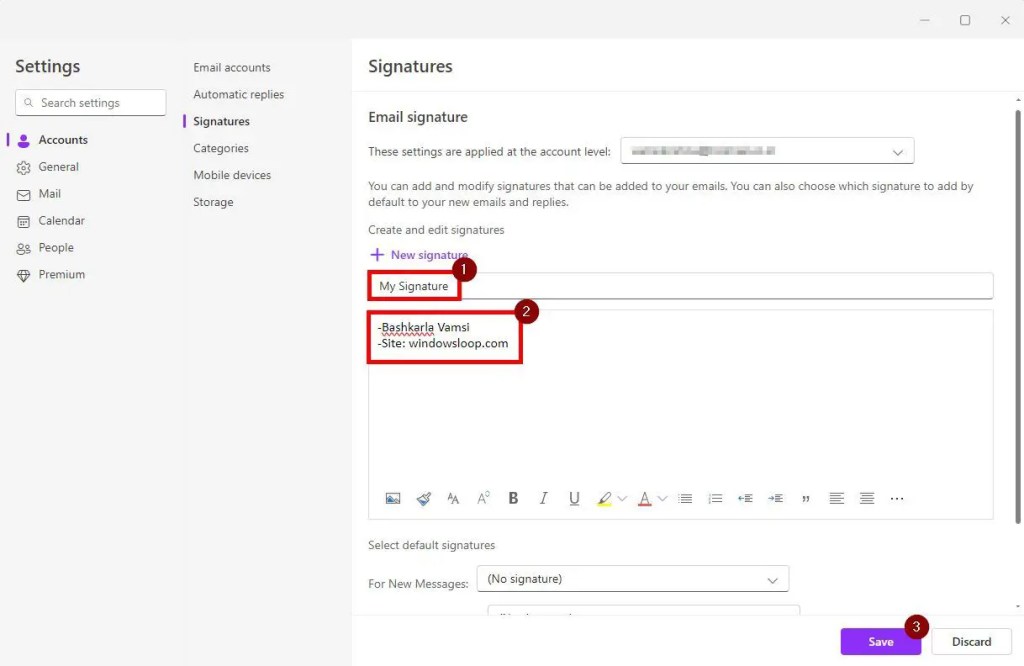
Task: Open the font color dropdown
Action: pyautogui.click(x=661, y=498)
